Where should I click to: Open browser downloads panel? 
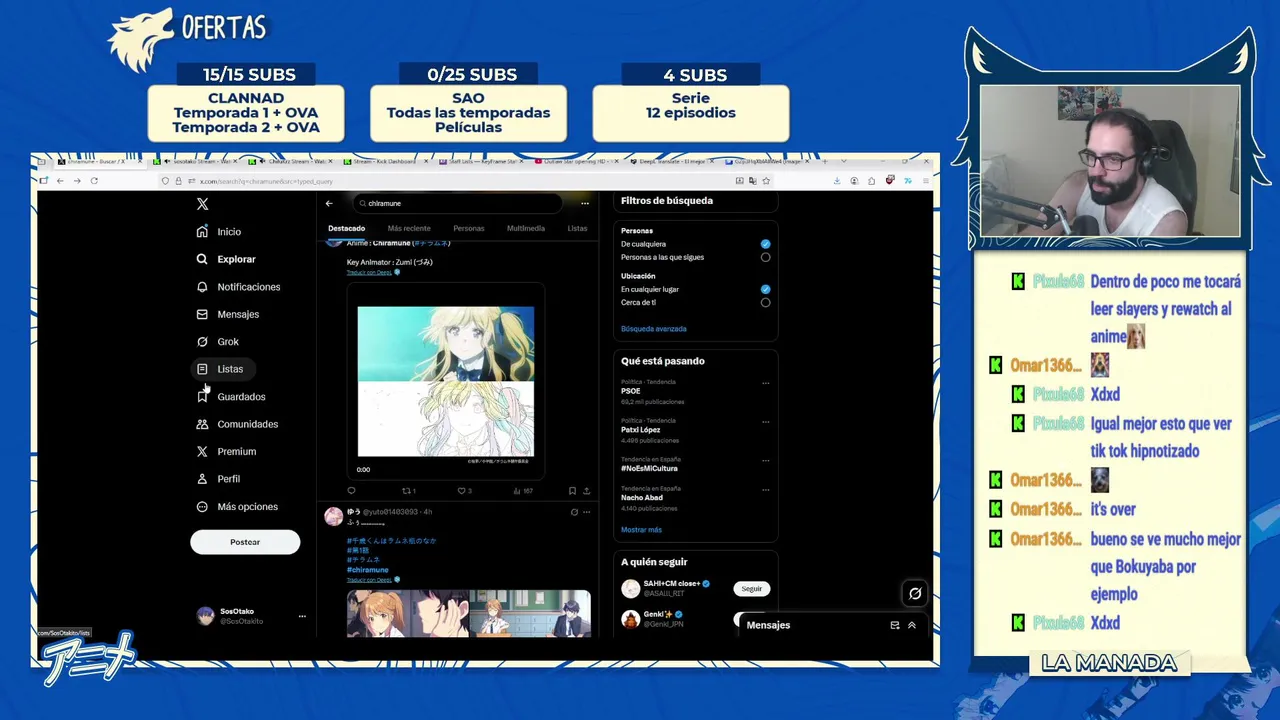click(x=837, y=181)
